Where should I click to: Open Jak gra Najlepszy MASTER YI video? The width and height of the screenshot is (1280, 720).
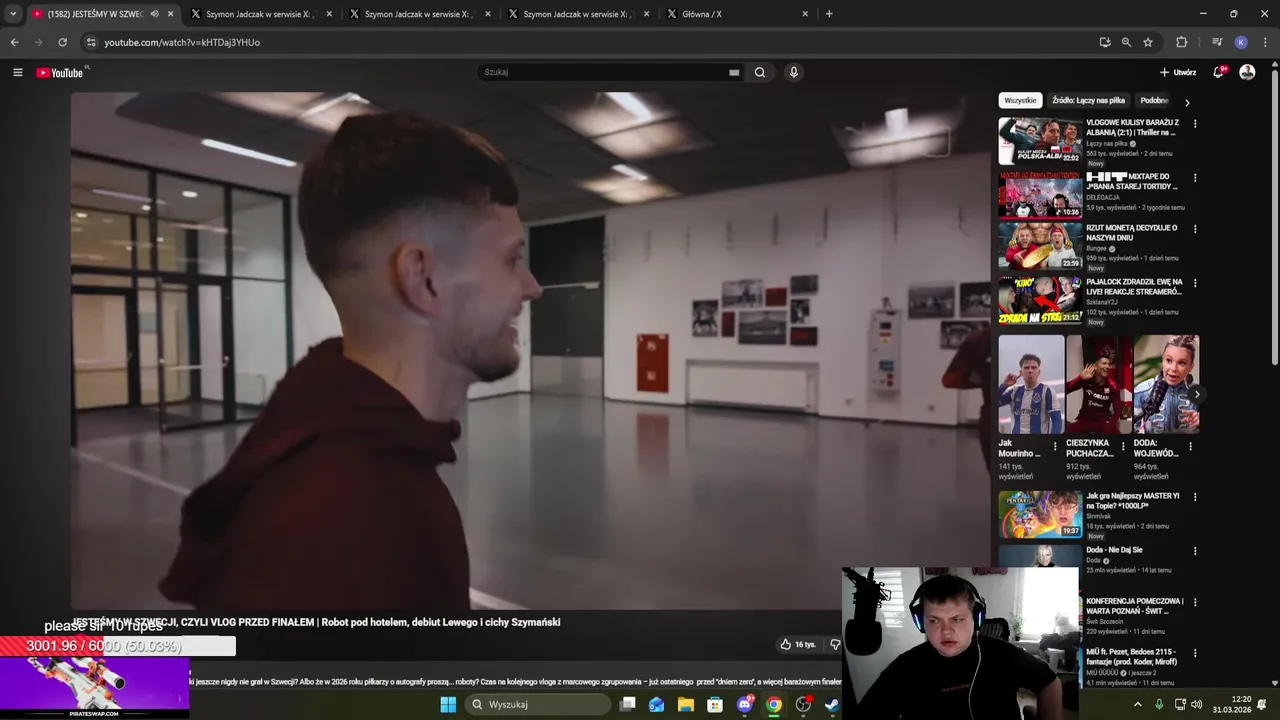[x=1133, y=501]
